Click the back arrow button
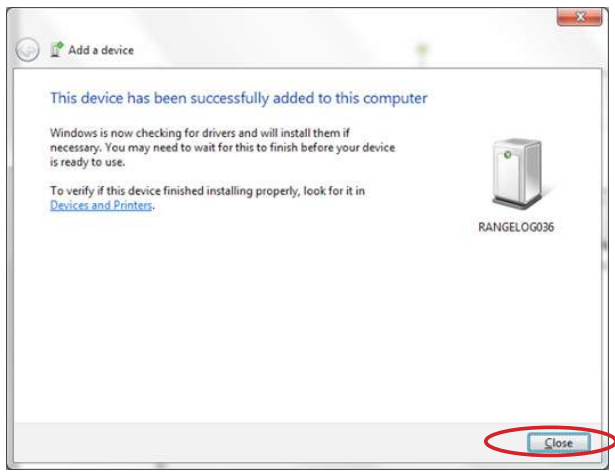This screenshot has width=615, height=474. 28,50
